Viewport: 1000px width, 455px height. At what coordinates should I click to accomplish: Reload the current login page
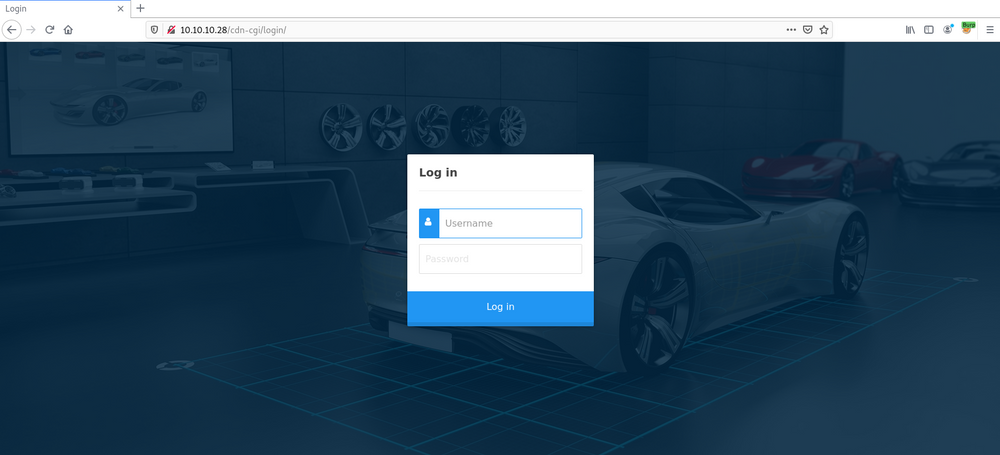pyautogui.click(x=49, y=30)
